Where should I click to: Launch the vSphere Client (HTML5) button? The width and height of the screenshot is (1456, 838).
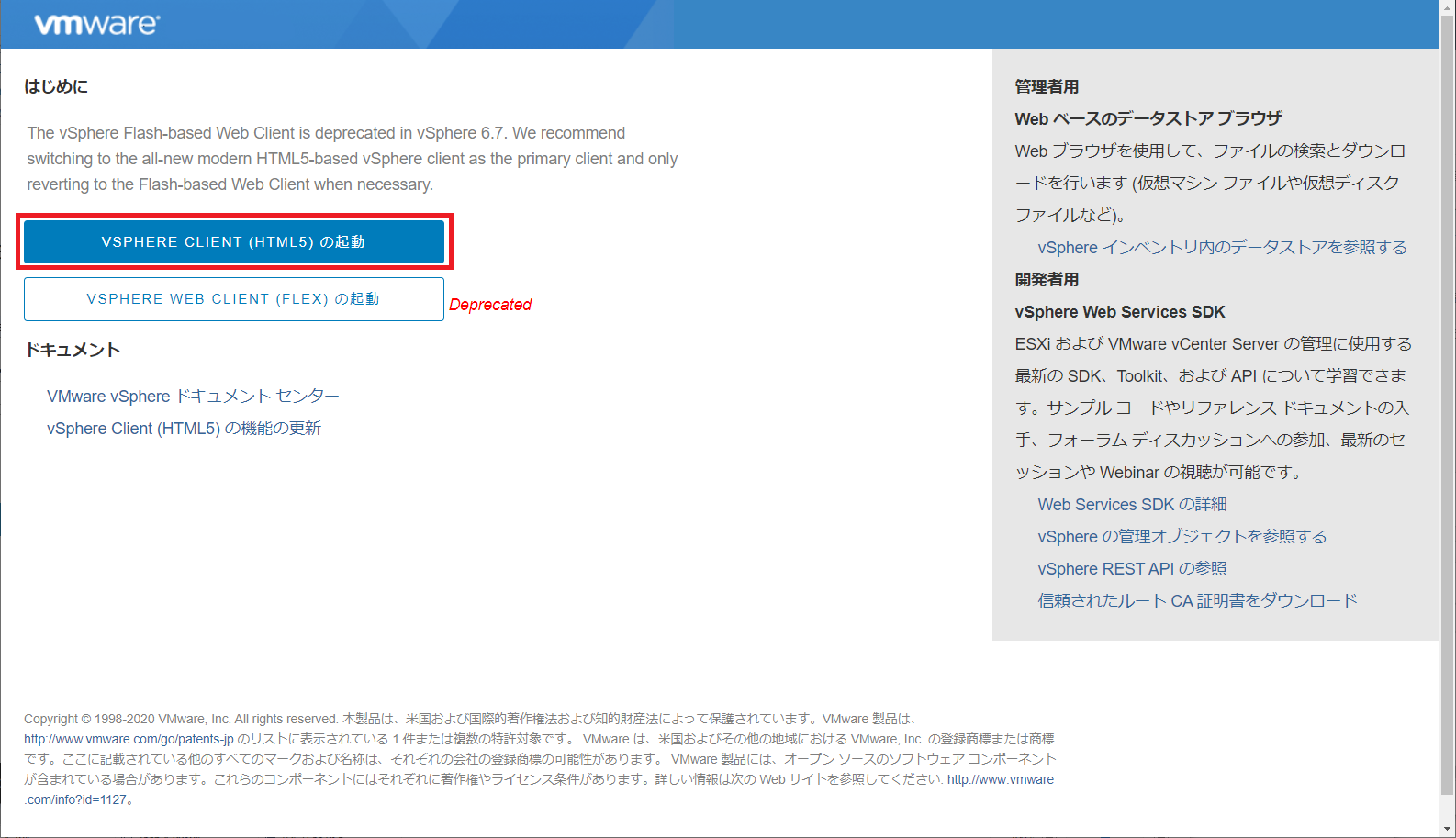pos(234,241)
